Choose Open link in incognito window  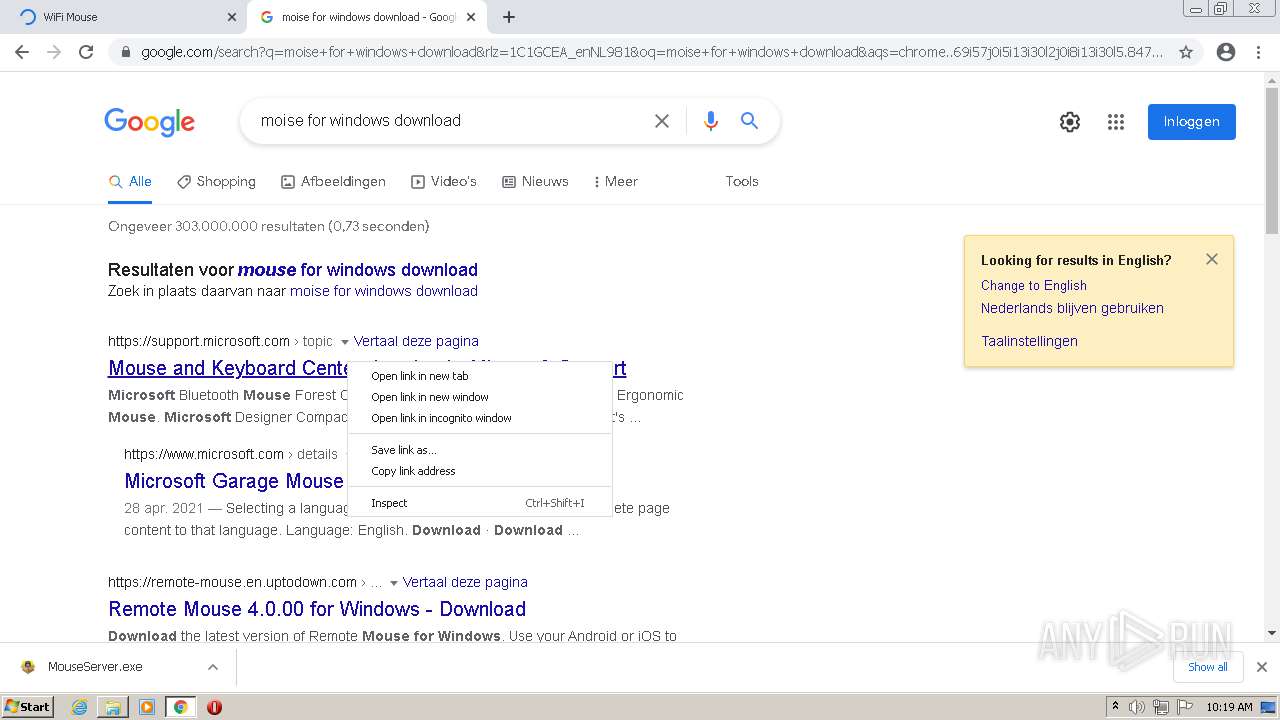[x=480, y=418]
